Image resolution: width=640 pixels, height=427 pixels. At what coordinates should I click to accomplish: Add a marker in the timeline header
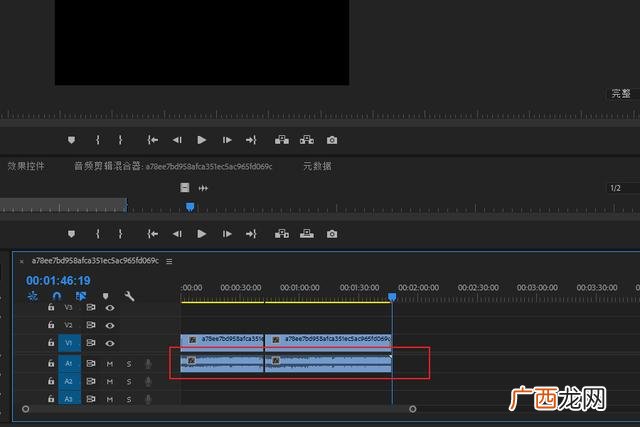click(106, 296)
